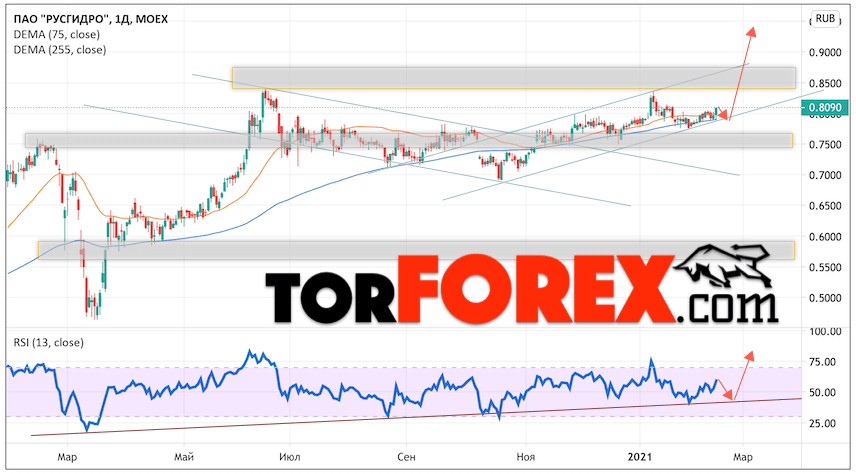Click the RSI (13, close) indicator label
This screenshot has width=856, height=474.
click(x=49, y=342)
